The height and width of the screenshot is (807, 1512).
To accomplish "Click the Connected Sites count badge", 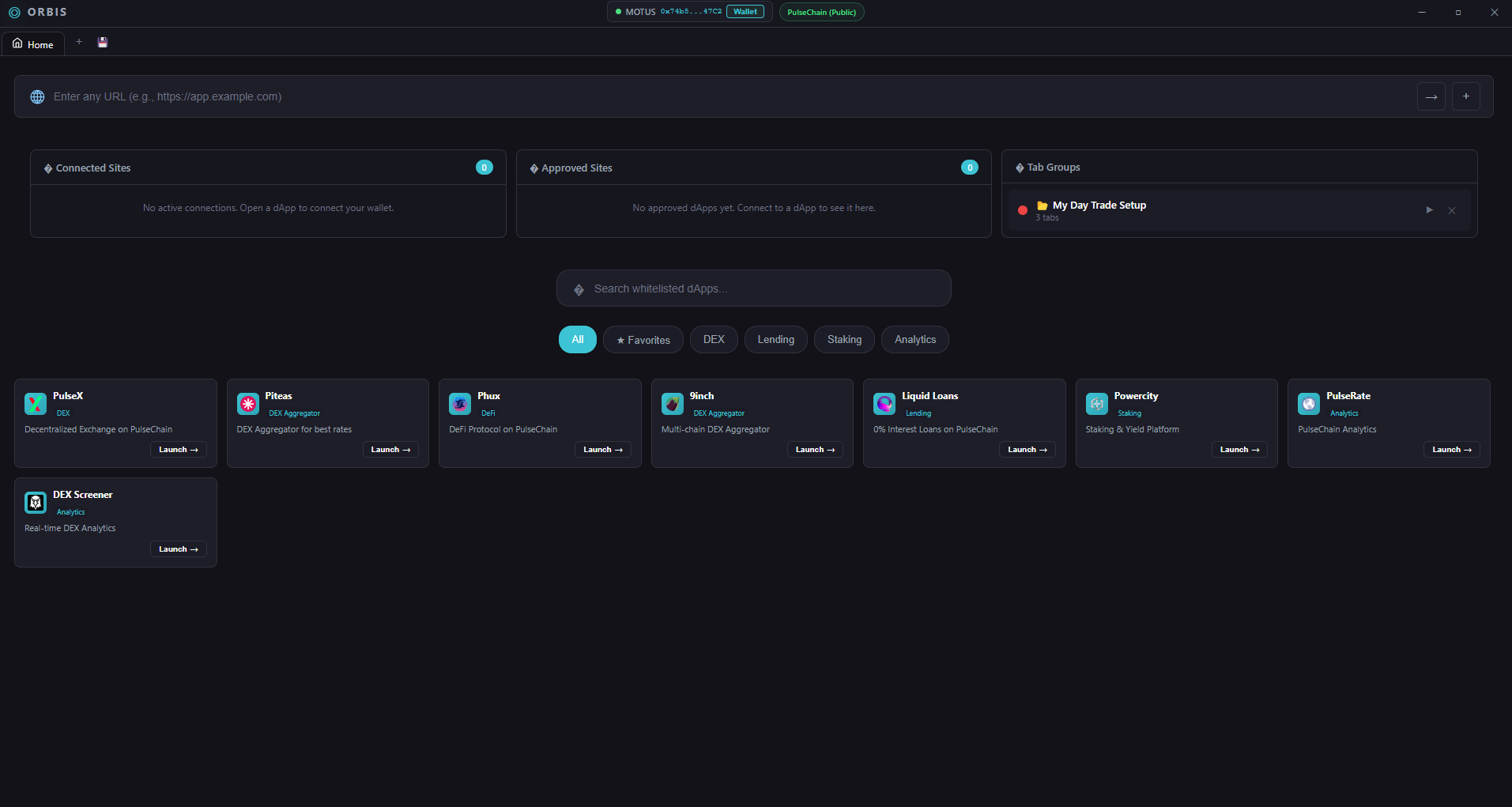I will 485,168.
